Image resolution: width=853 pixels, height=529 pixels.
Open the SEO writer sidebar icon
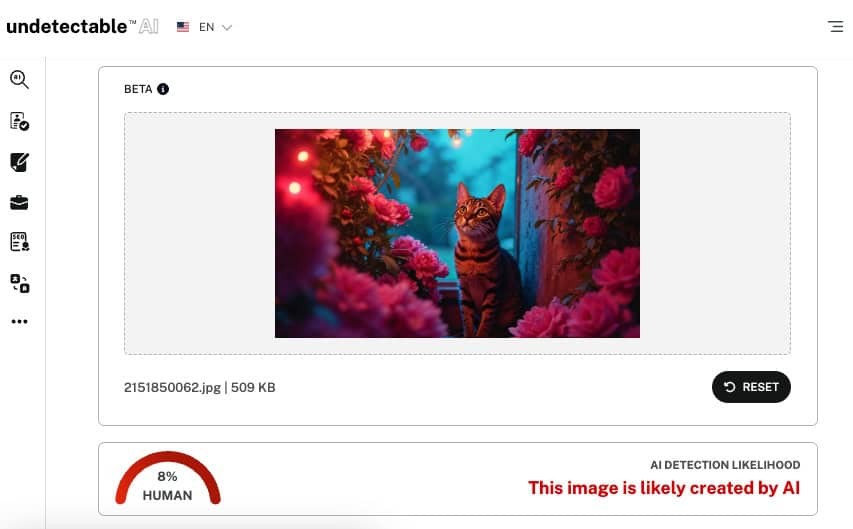19,242
